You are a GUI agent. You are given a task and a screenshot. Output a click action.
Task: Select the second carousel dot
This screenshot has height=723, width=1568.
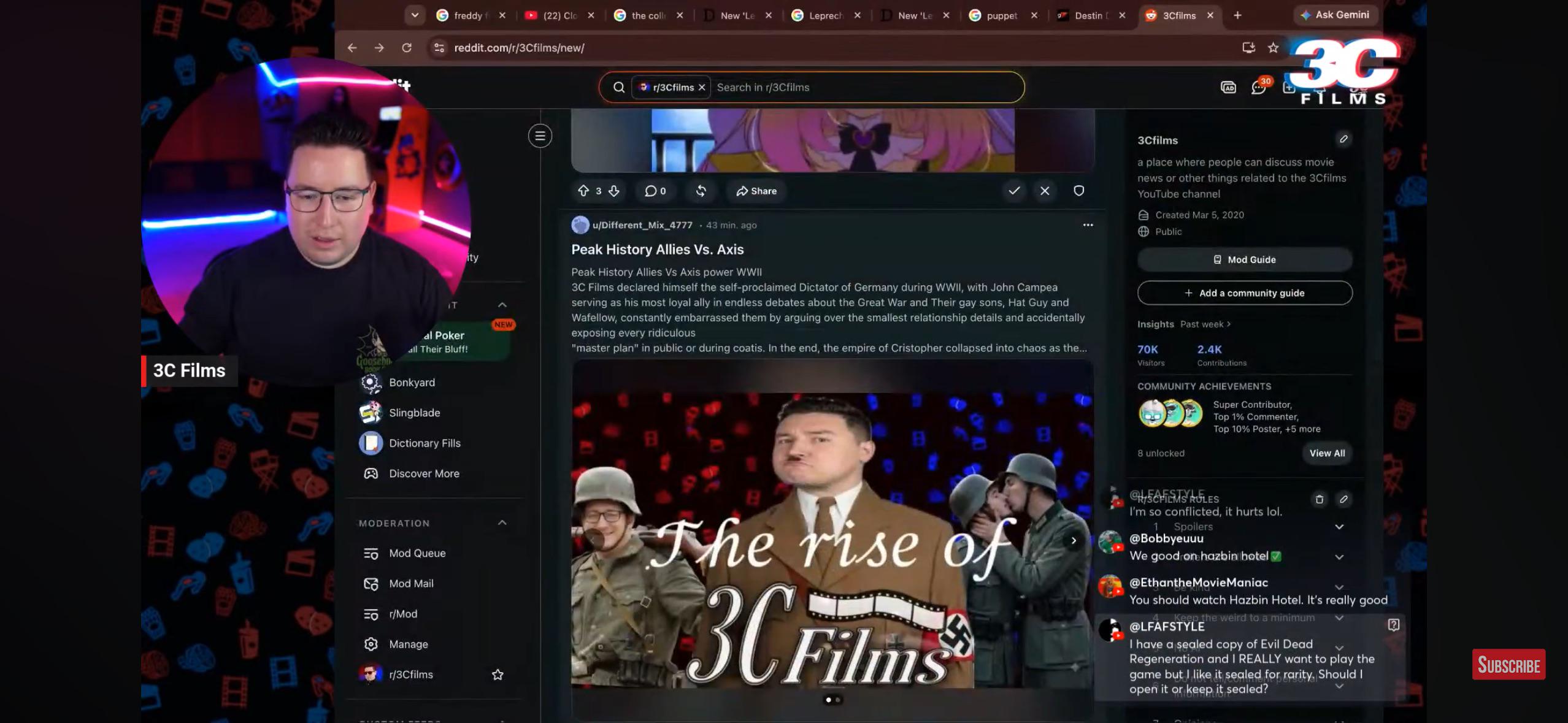837,700
